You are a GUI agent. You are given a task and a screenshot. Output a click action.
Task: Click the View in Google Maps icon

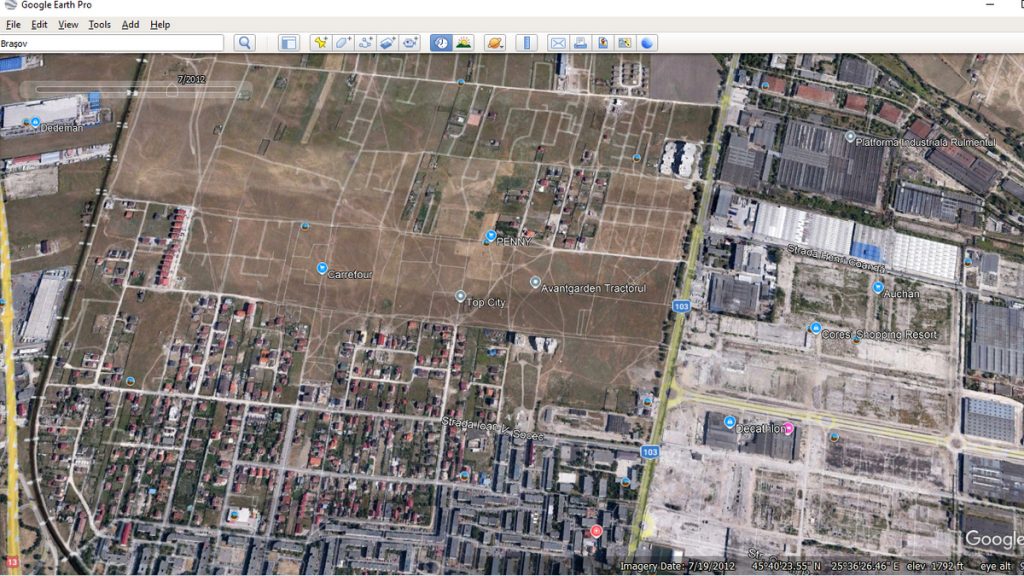tap(624, 43)
